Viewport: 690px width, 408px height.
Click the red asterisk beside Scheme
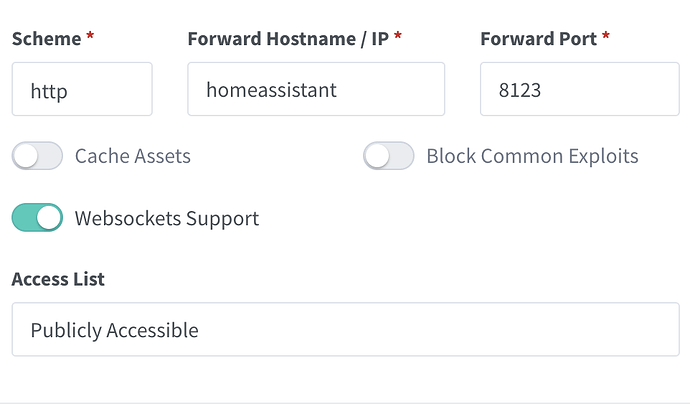coord(90,38)
